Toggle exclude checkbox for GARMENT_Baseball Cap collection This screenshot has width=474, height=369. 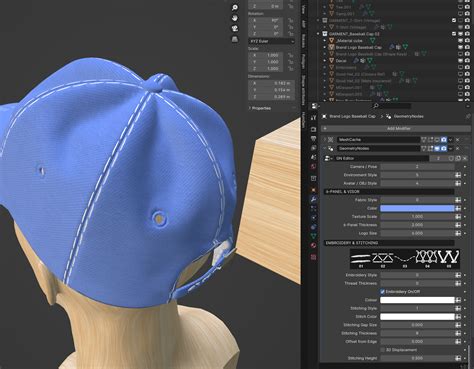[x=454, y=34]
